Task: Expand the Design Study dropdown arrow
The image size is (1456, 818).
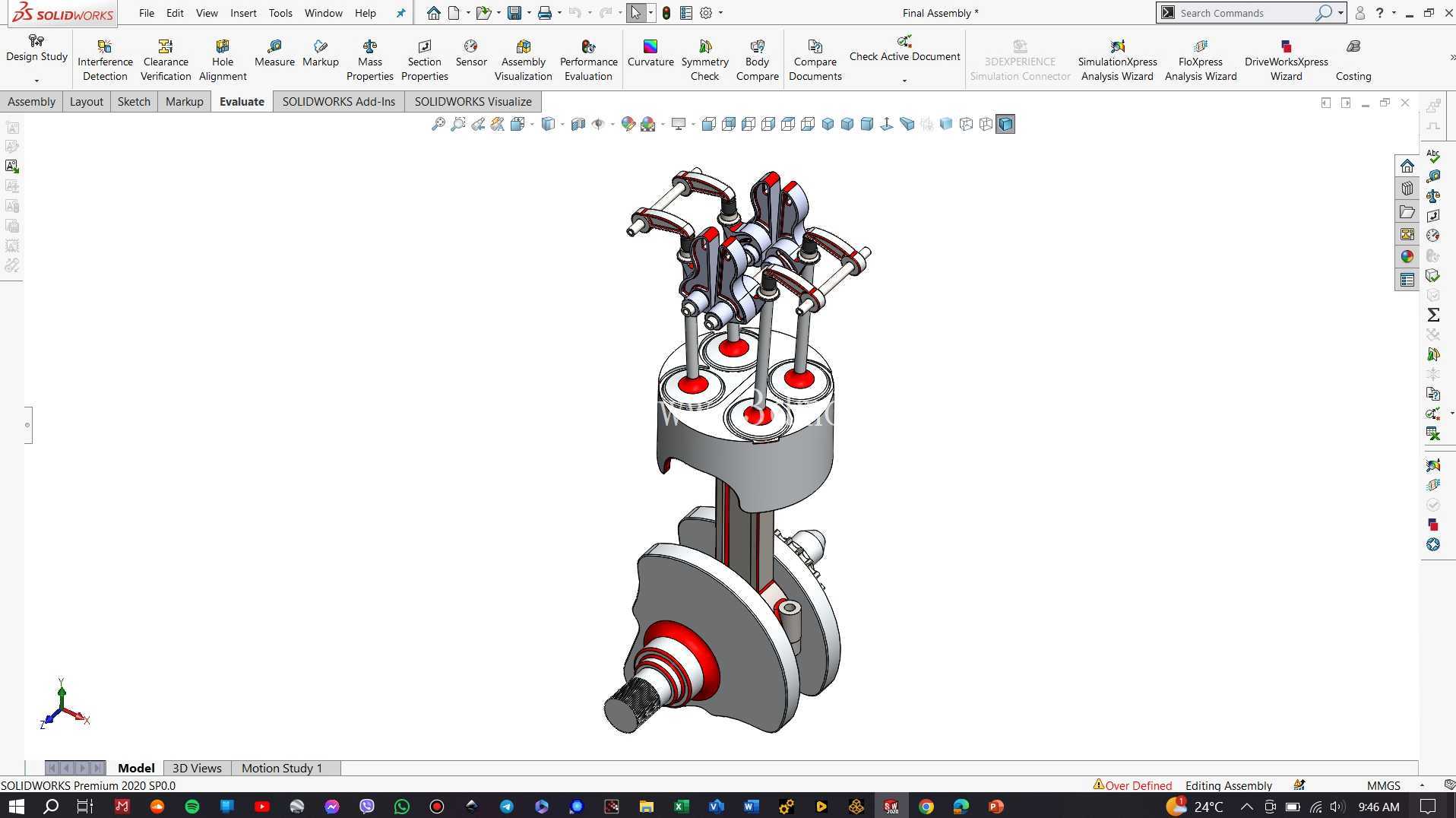Action: click(36, 80)
